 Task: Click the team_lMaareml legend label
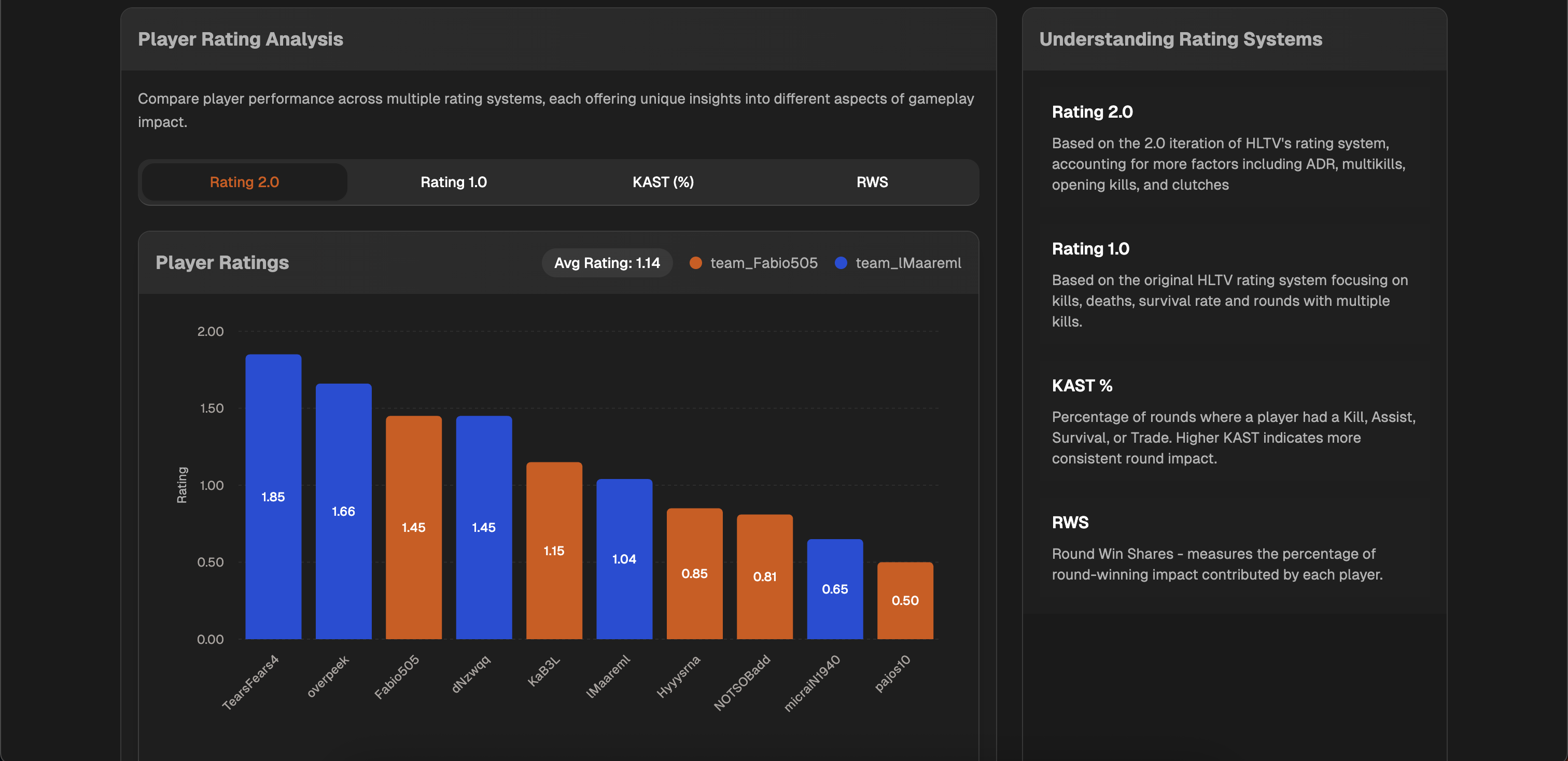point(908,263)
